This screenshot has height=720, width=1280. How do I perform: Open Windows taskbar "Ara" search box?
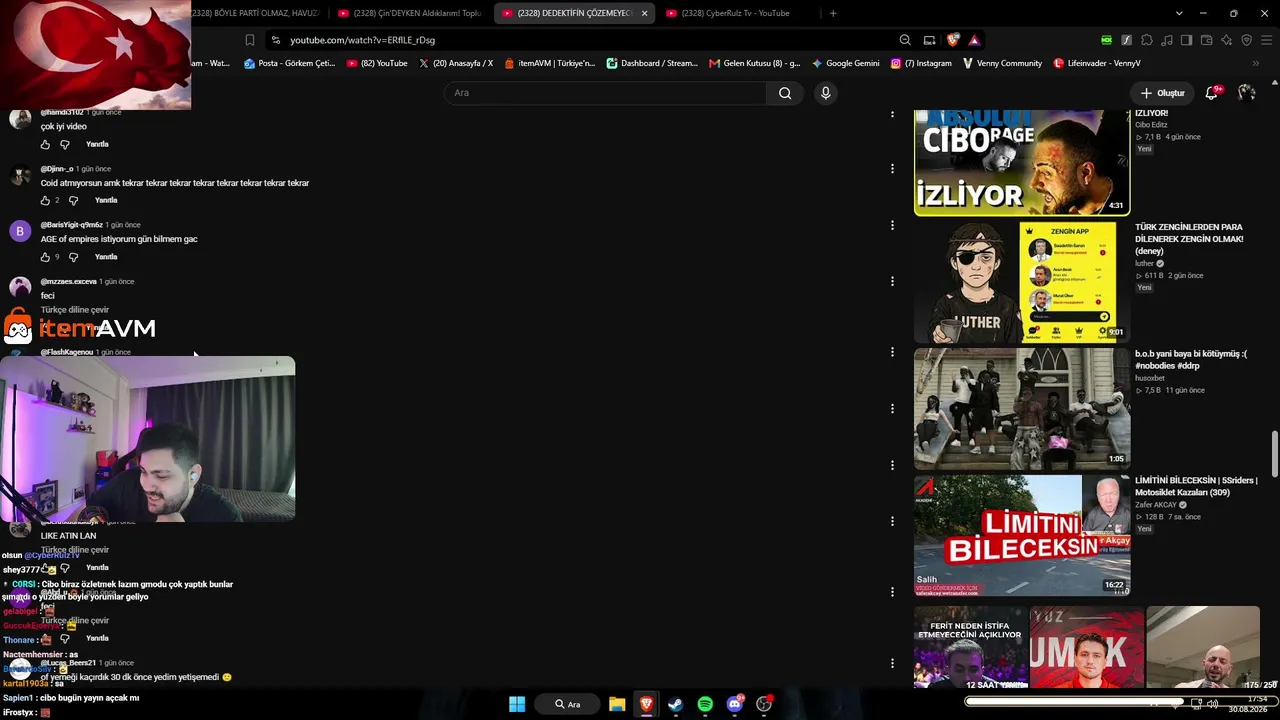568,704
